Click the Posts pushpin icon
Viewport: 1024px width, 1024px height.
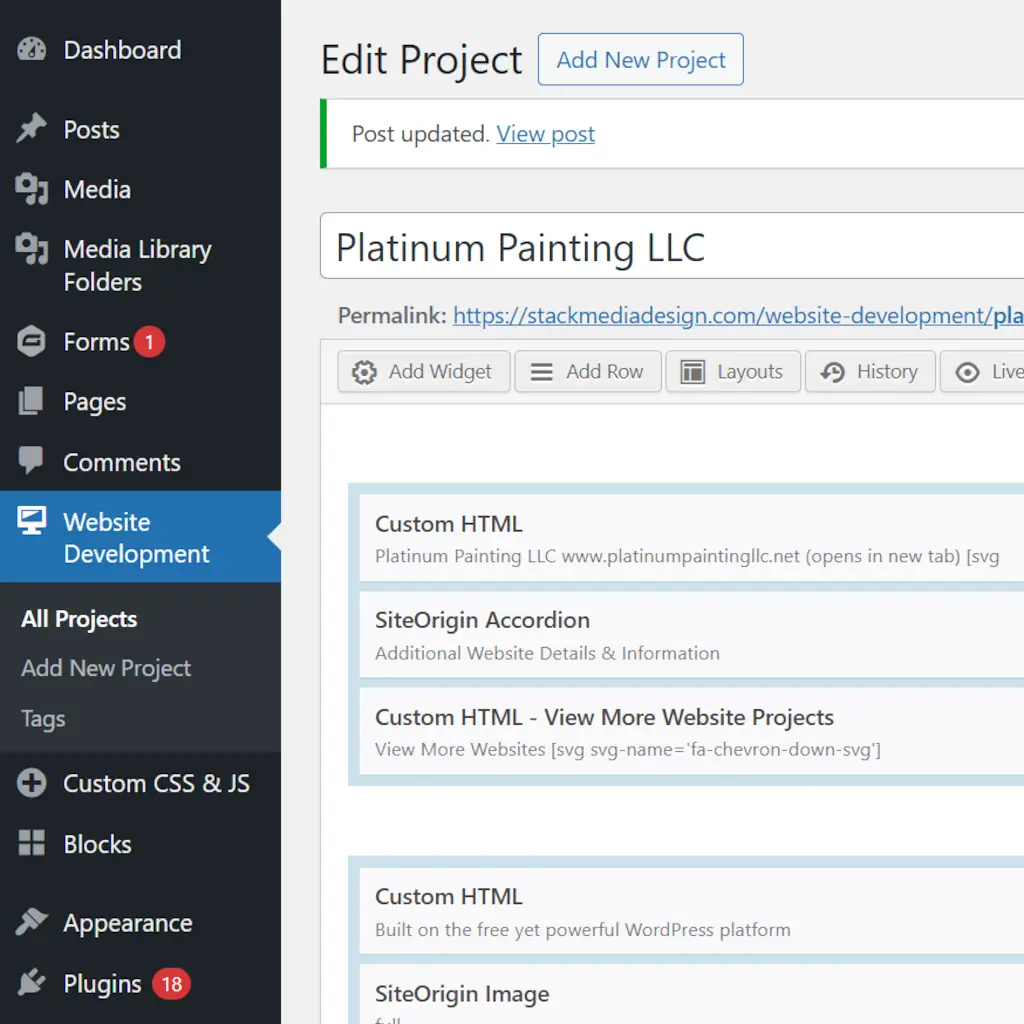tap(31, 128)
